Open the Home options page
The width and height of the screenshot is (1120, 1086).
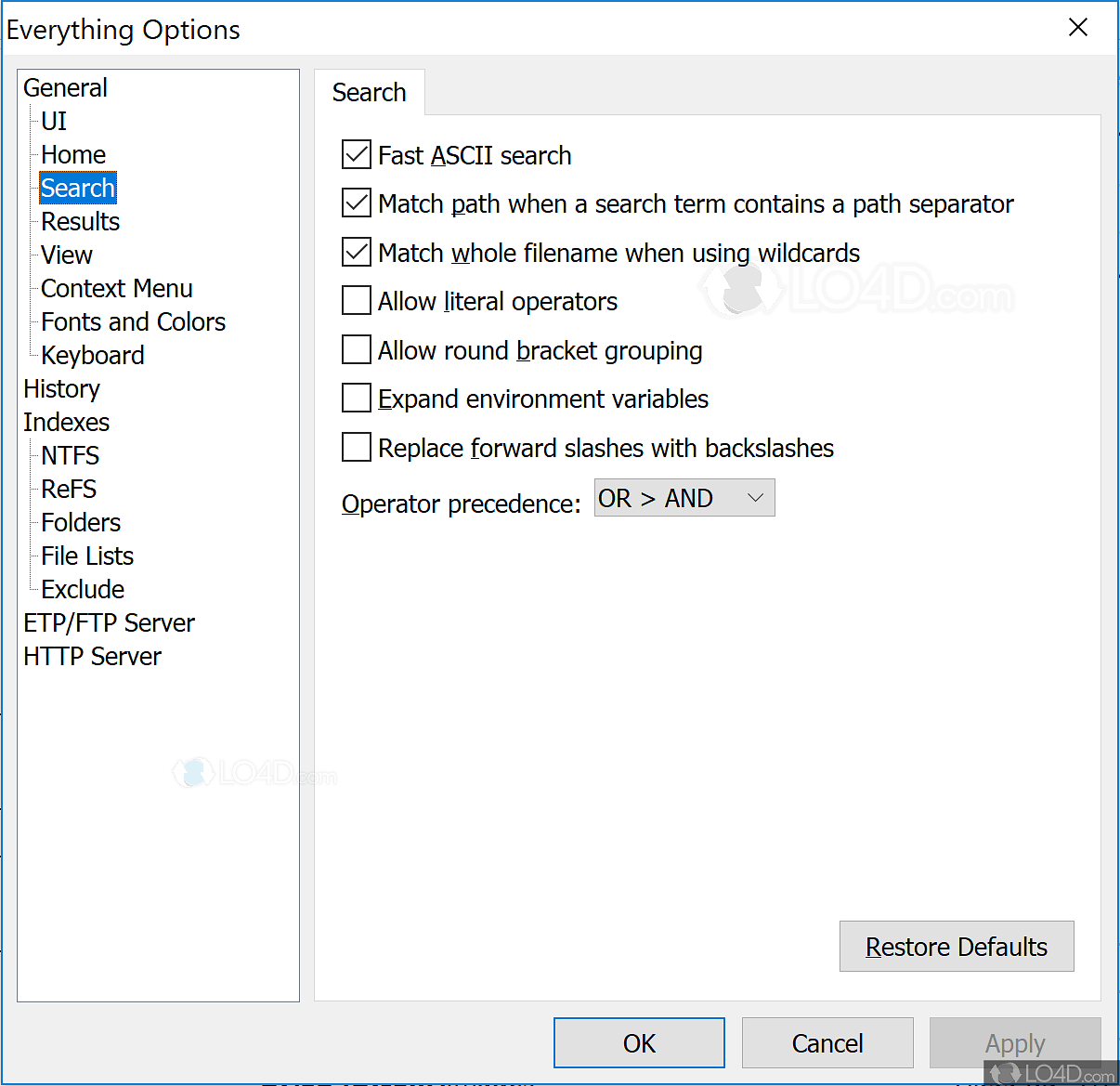pos(73,154)
